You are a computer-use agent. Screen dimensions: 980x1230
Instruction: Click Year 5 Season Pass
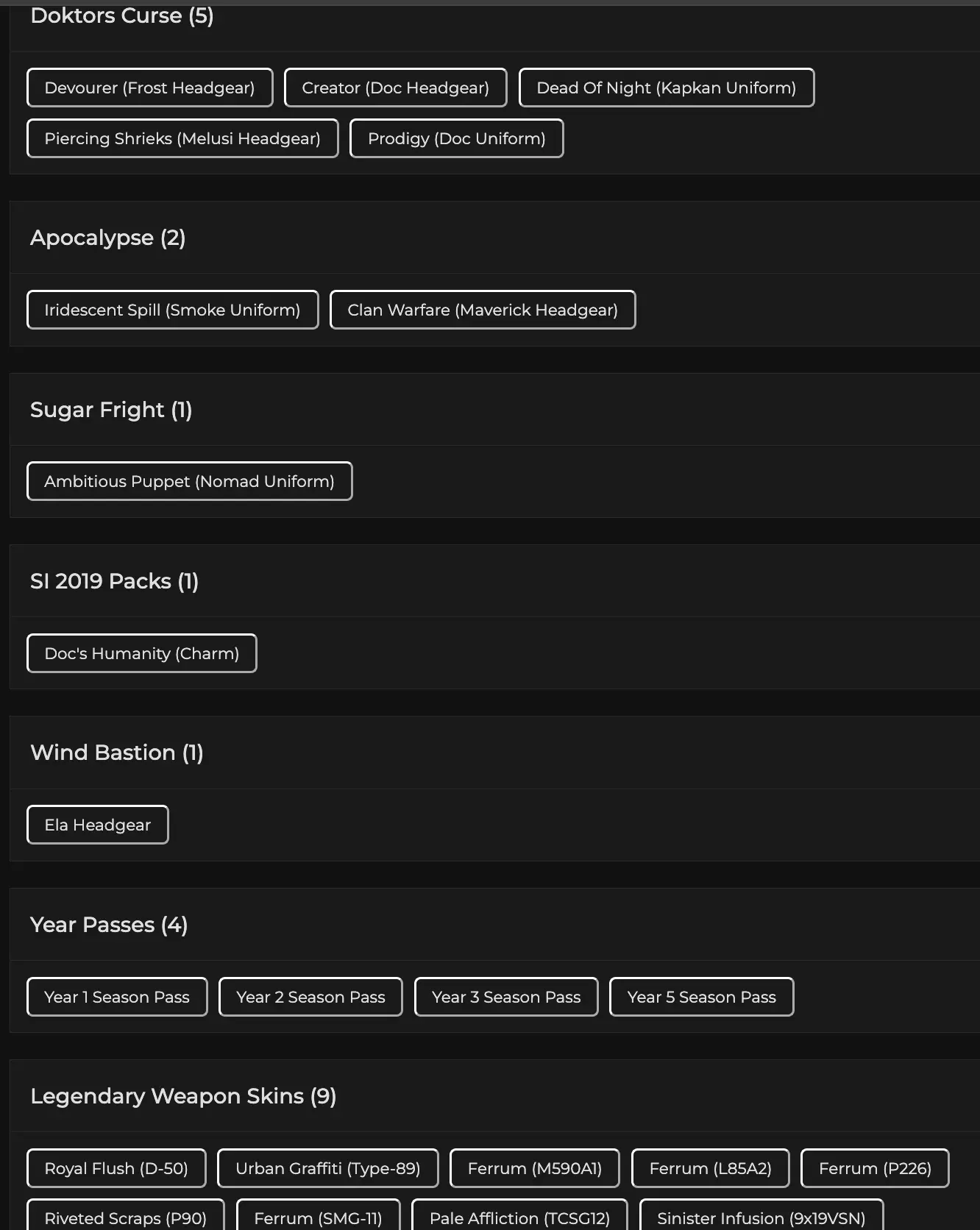point(701,997)
